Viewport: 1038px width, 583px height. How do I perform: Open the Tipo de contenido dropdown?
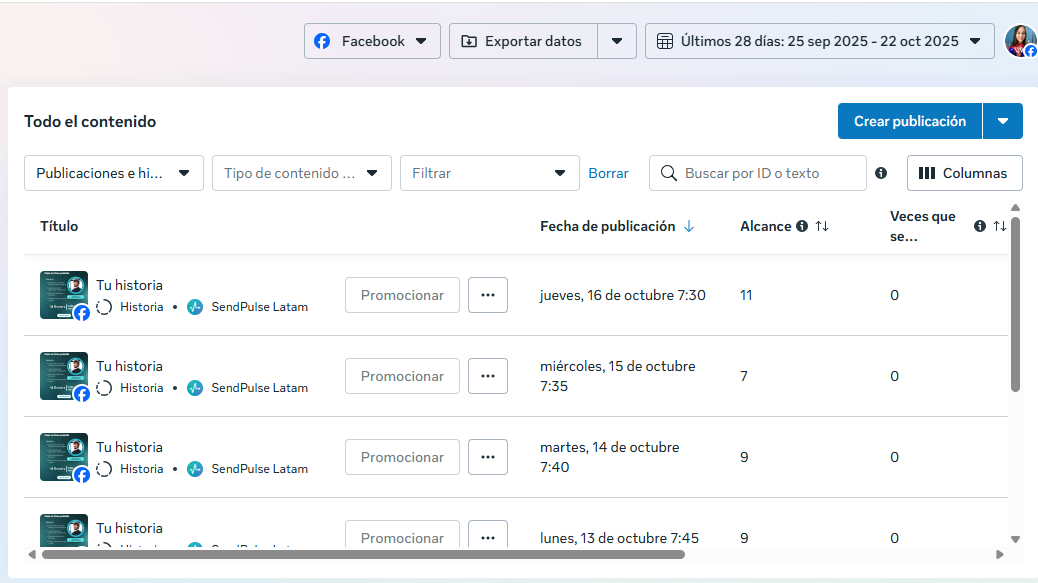coord(300,173)
